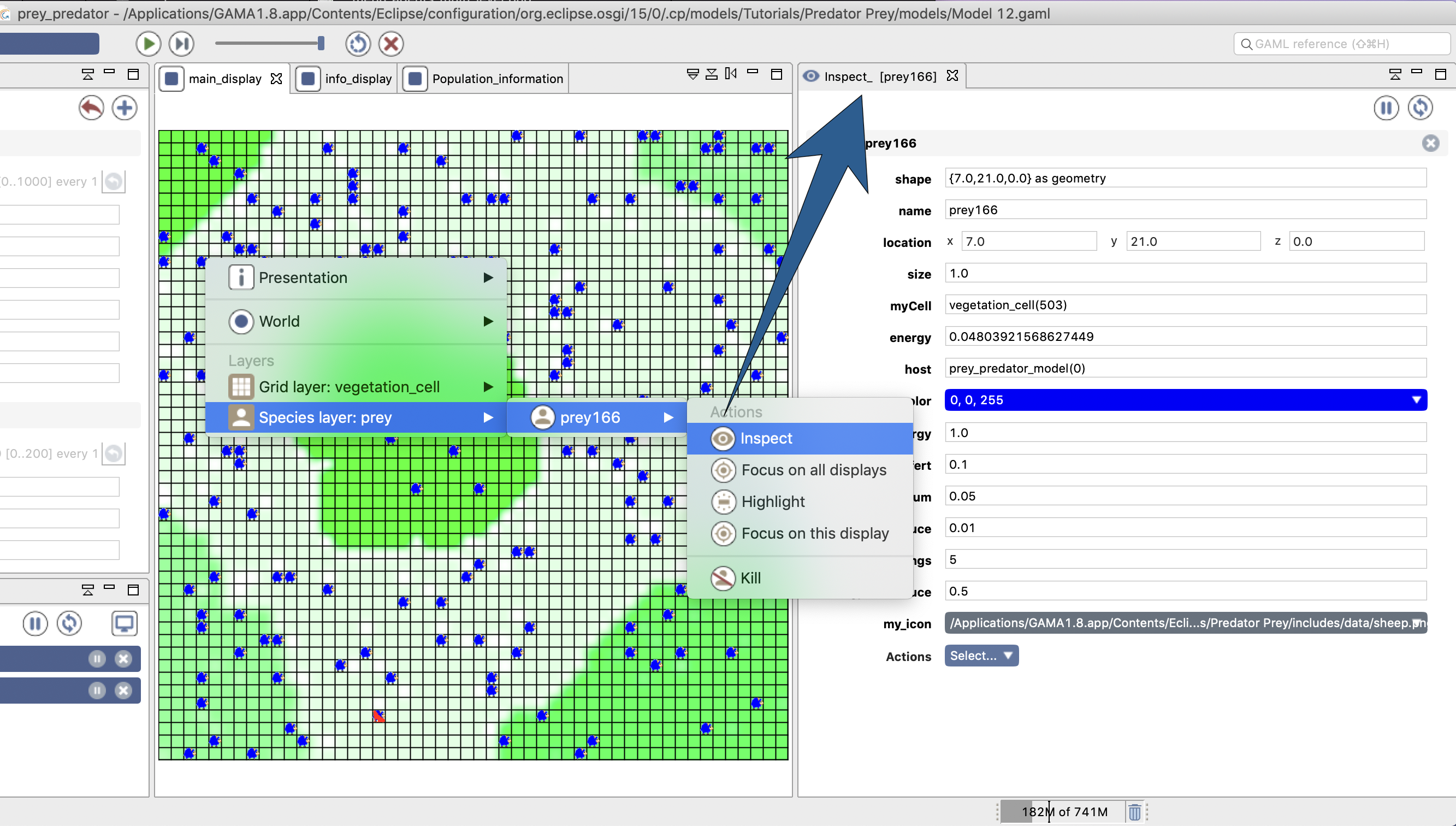The image size is (1456, 826).
Task: Close the Inspect_ [prey166] tab
Action: click(x=952, y=75)
